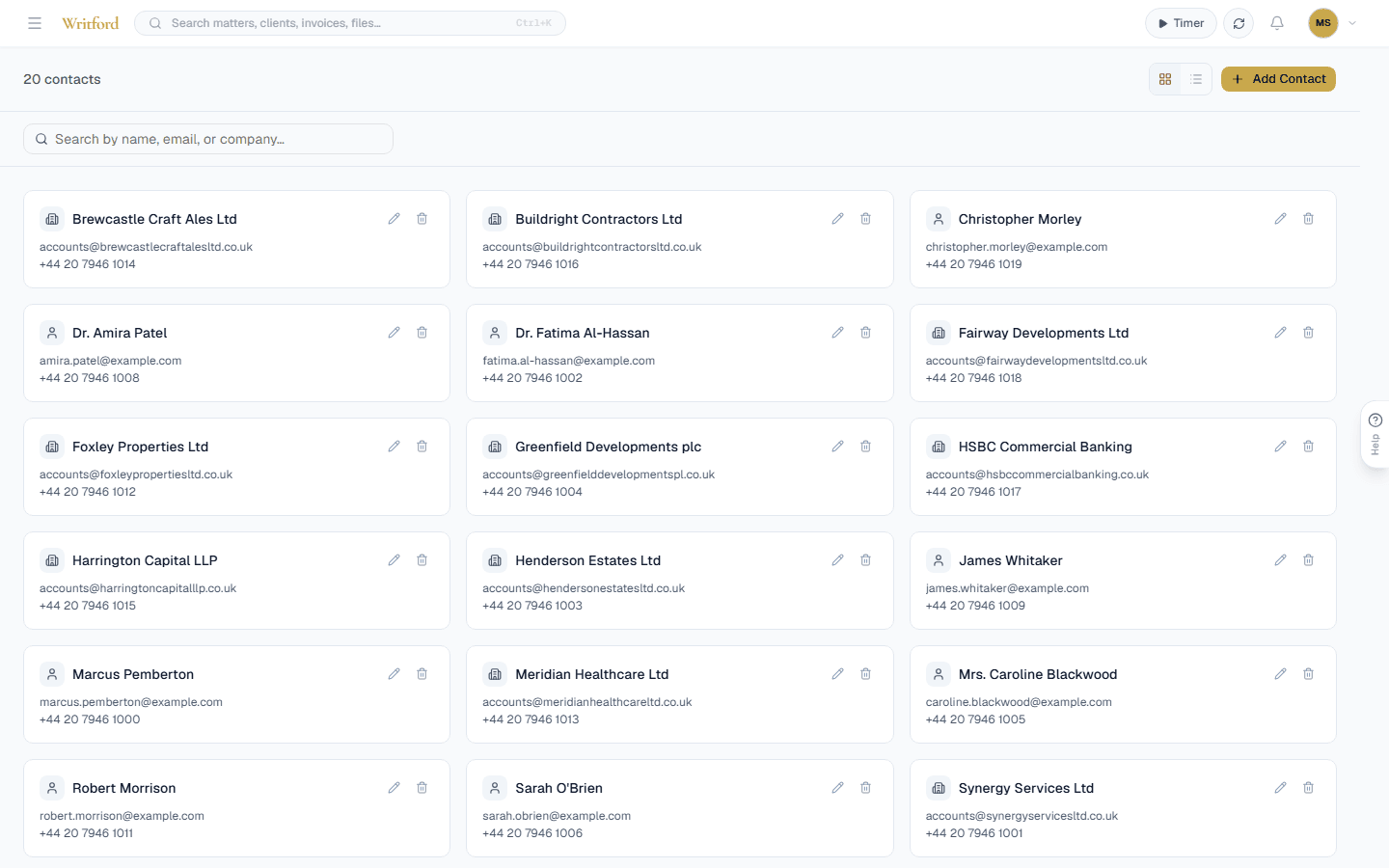
Task: Focus the global search matters field
Action: pyautogui.click(x=350, y=23)
